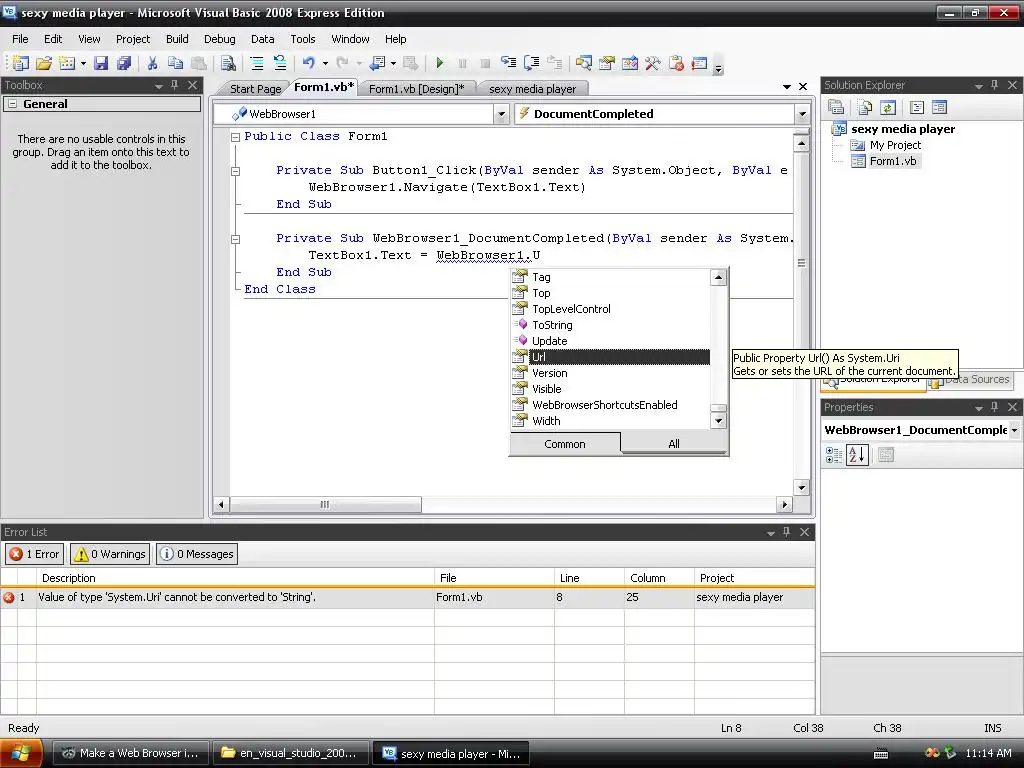Click View Code icon in Solution Explorer
This screenshot has height=768, width=1024.
coord(916,107)
